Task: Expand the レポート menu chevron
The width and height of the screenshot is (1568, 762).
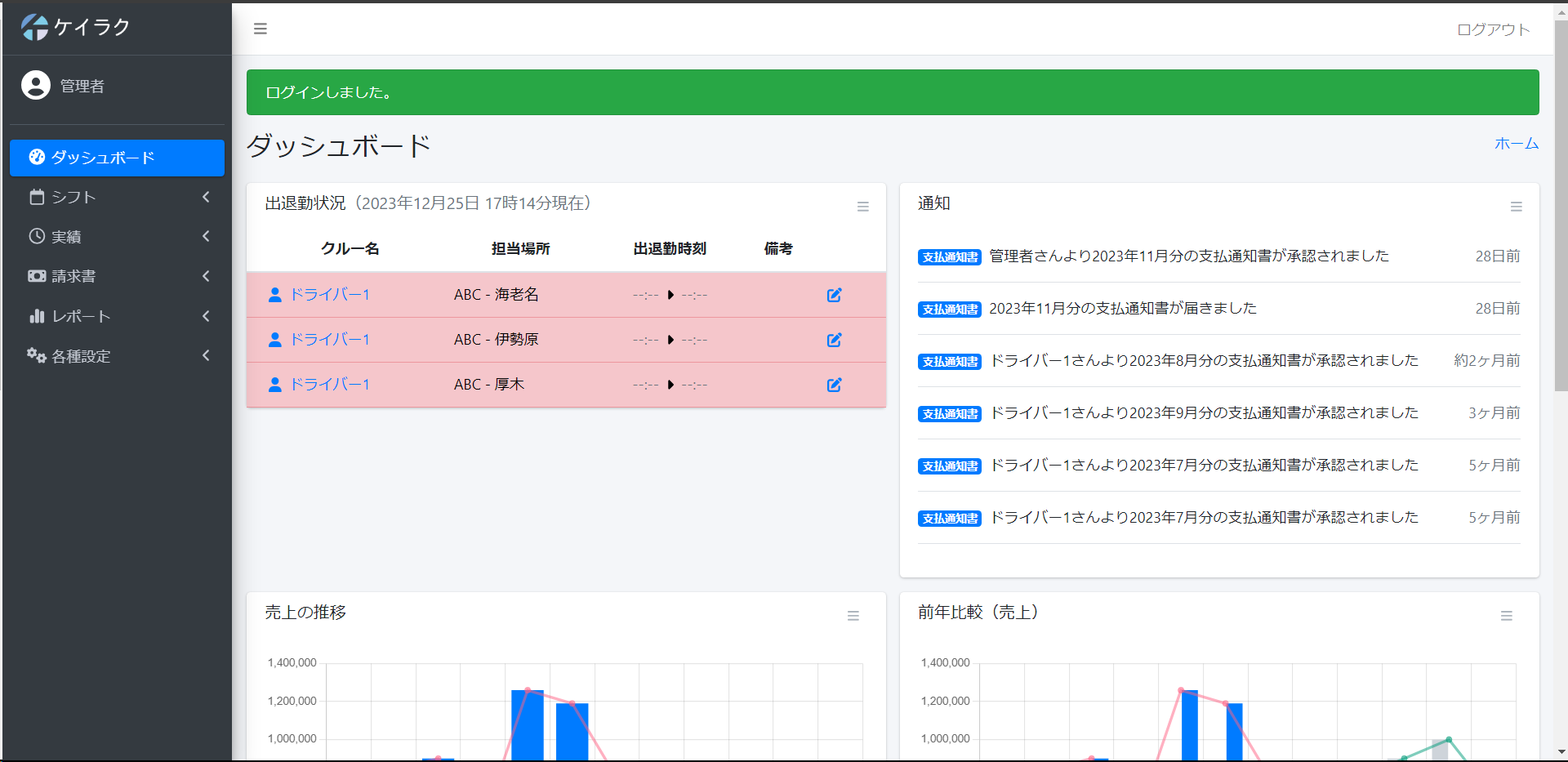Action: click(x=206, y=315)
